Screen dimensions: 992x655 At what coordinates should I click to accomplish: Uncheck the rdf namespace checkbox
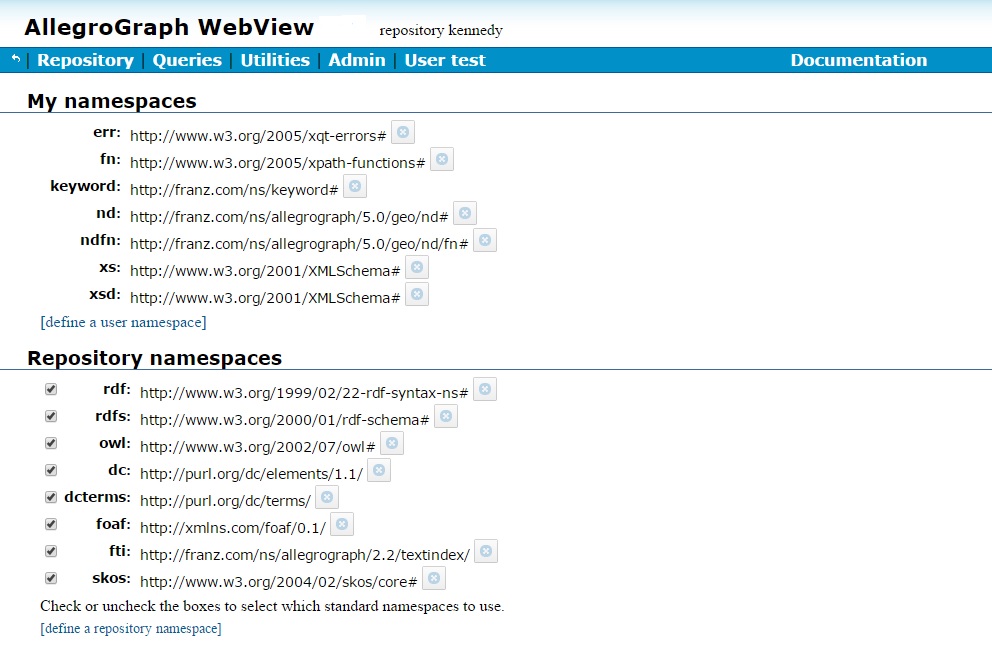coord(50,389)
